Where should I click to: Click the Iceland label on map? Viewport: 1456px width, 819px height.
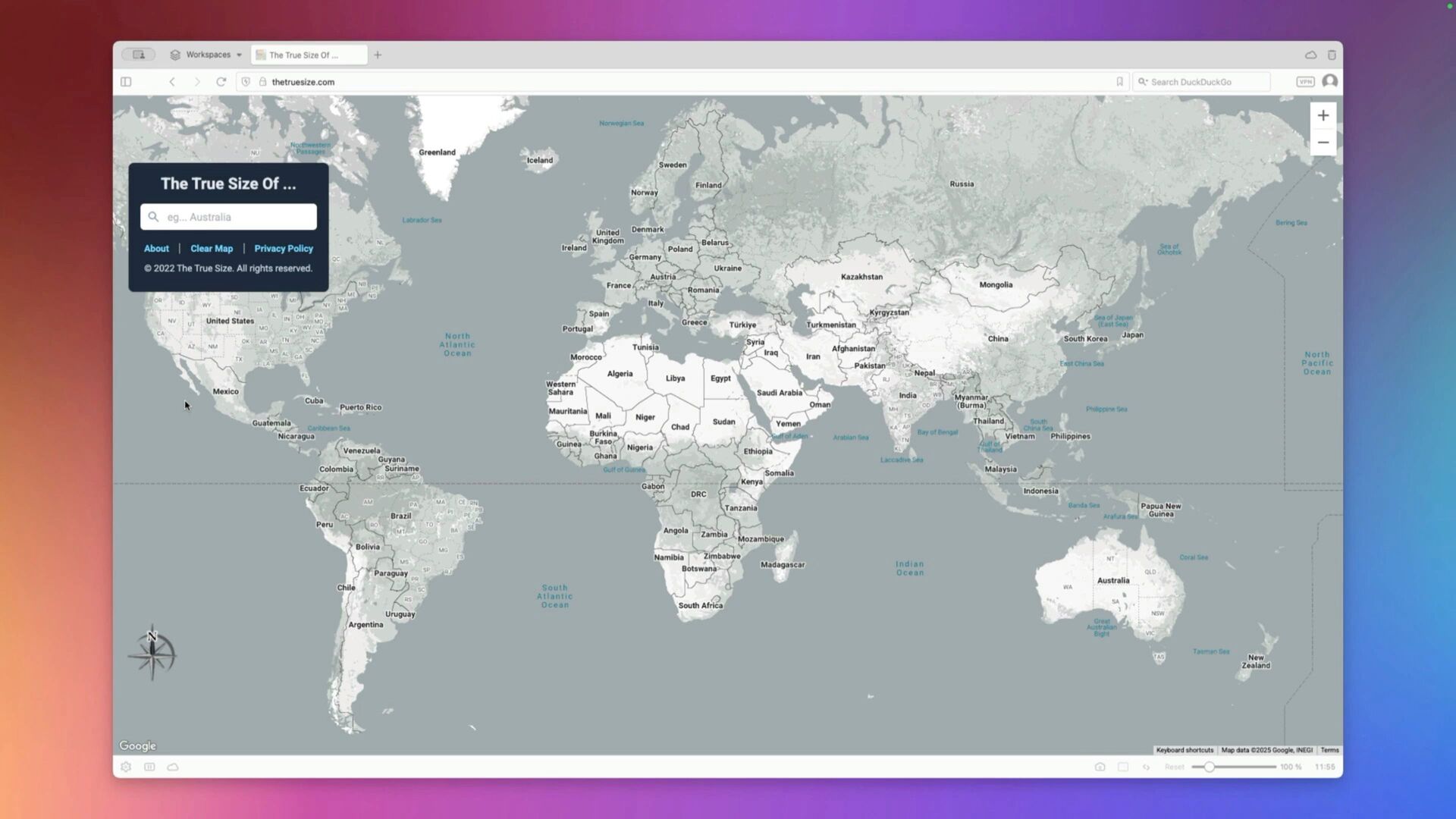[540, 160]
